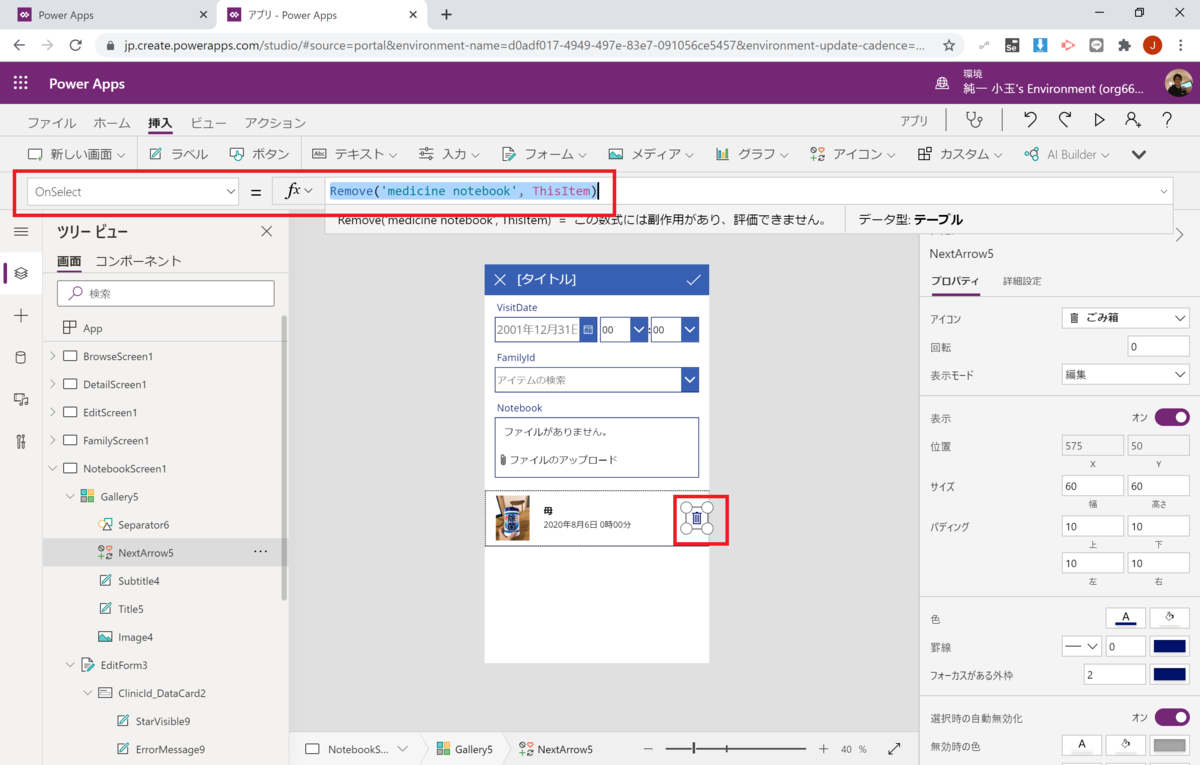
Task: Click the Gallery5 breadcrumb
Action: (466, 749)
